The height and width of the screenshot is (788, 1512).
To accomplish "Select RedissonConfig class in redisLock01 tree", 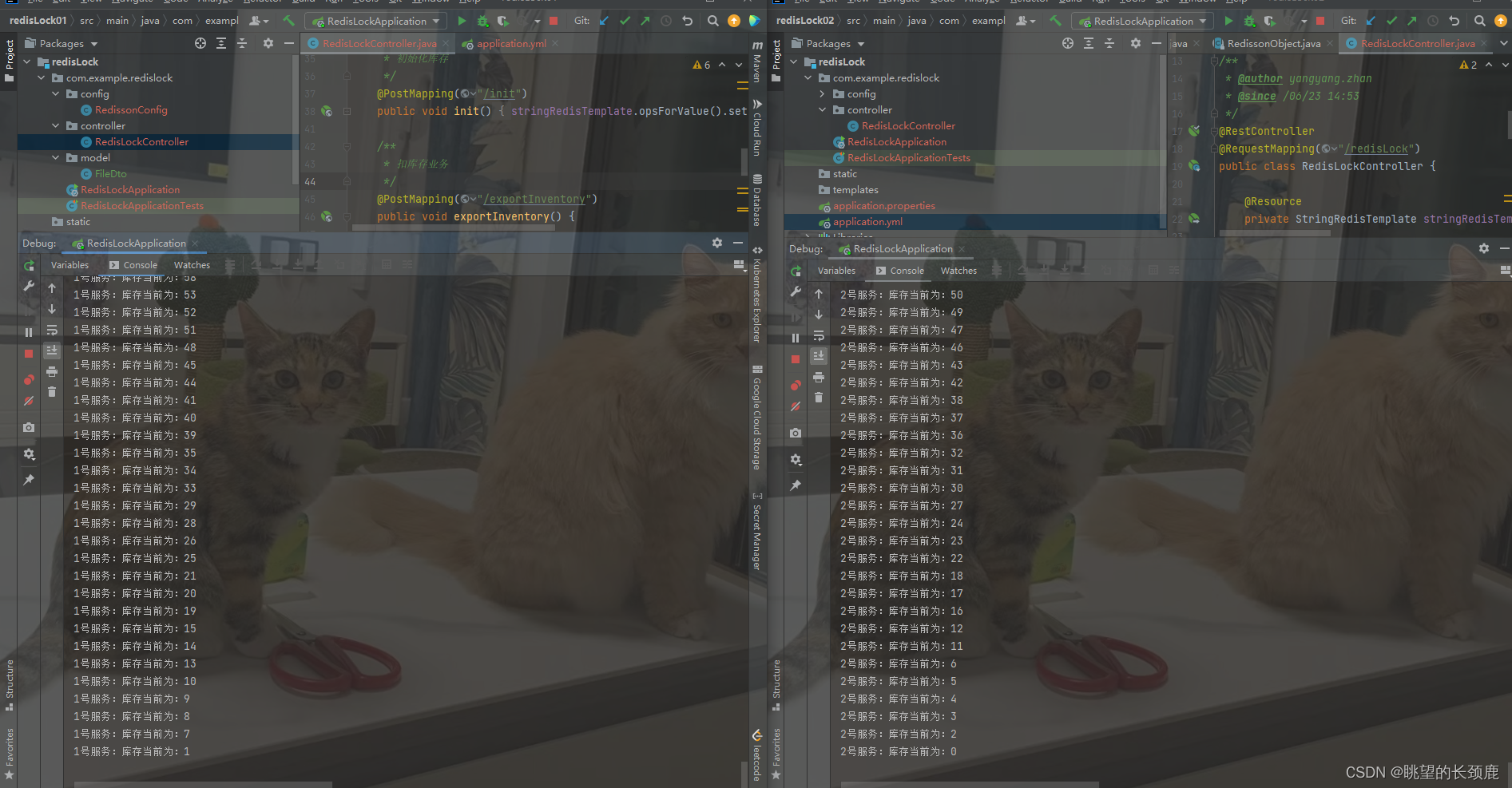I will click(131, 109).
